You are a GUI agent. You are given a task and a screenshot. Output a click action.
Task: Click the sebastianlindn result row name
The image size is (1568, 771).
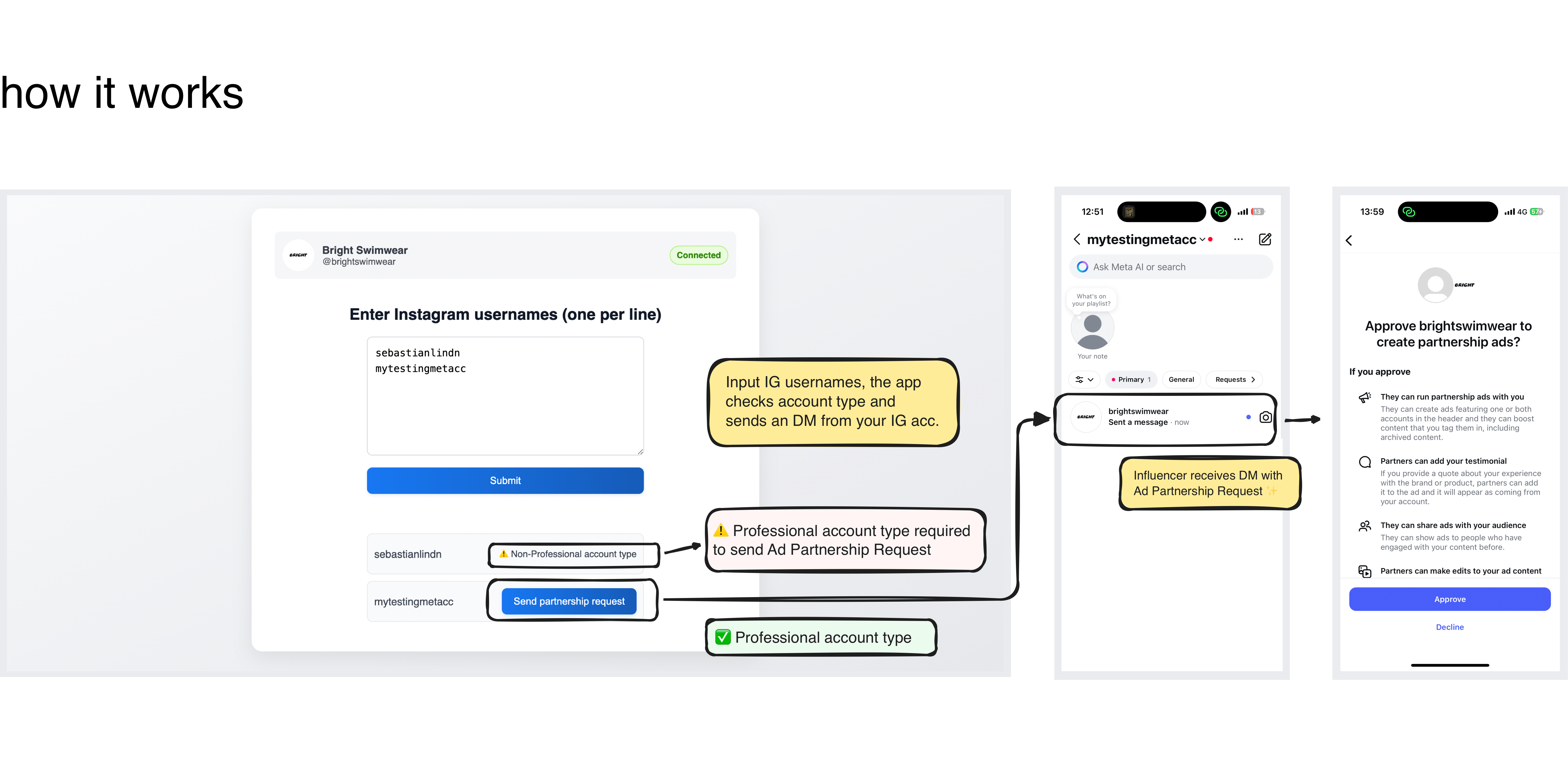coord(407,554)
